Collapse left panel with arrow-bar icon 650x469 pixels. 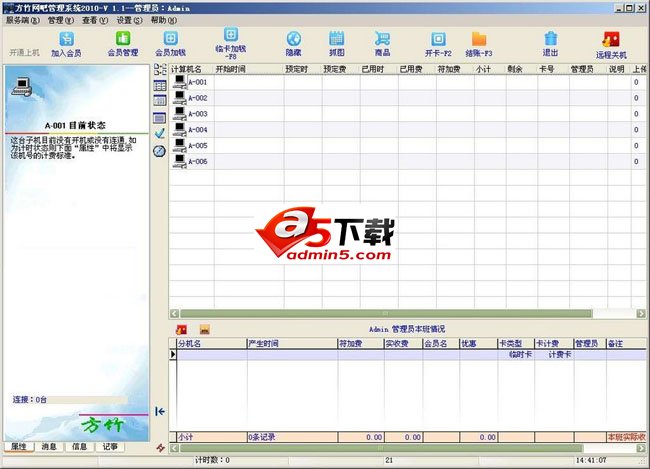160,411
